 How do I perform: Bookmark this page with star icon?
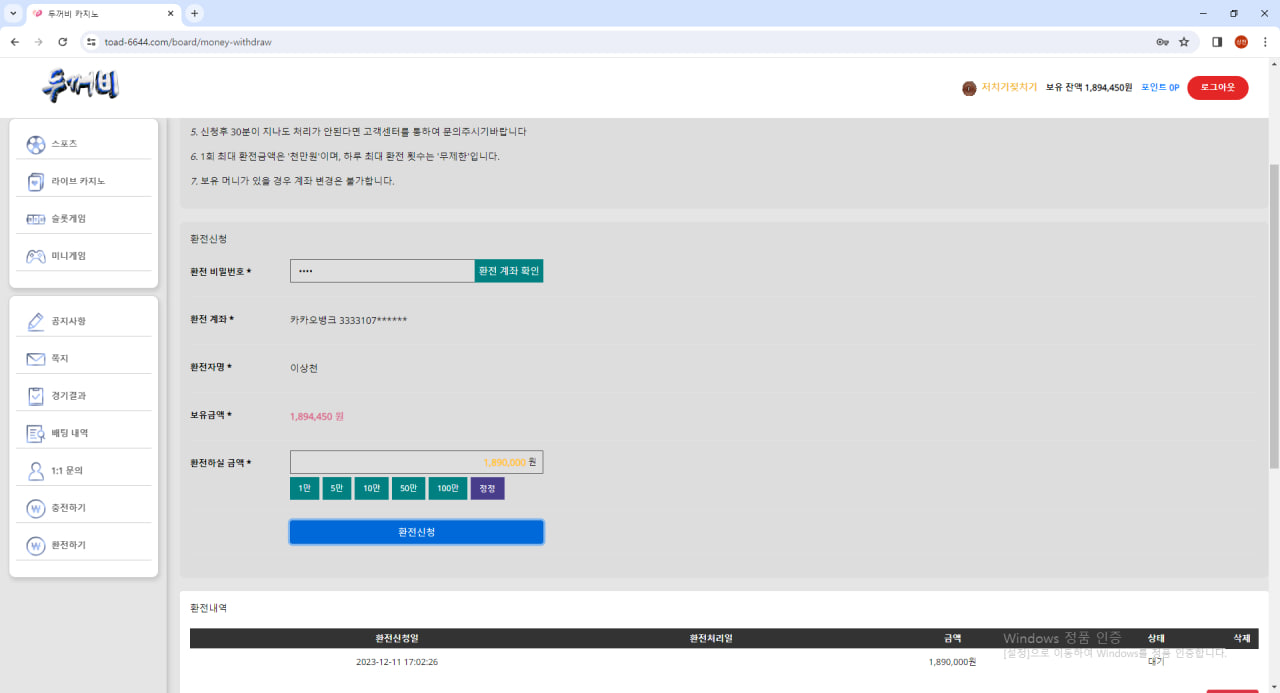1184,42
